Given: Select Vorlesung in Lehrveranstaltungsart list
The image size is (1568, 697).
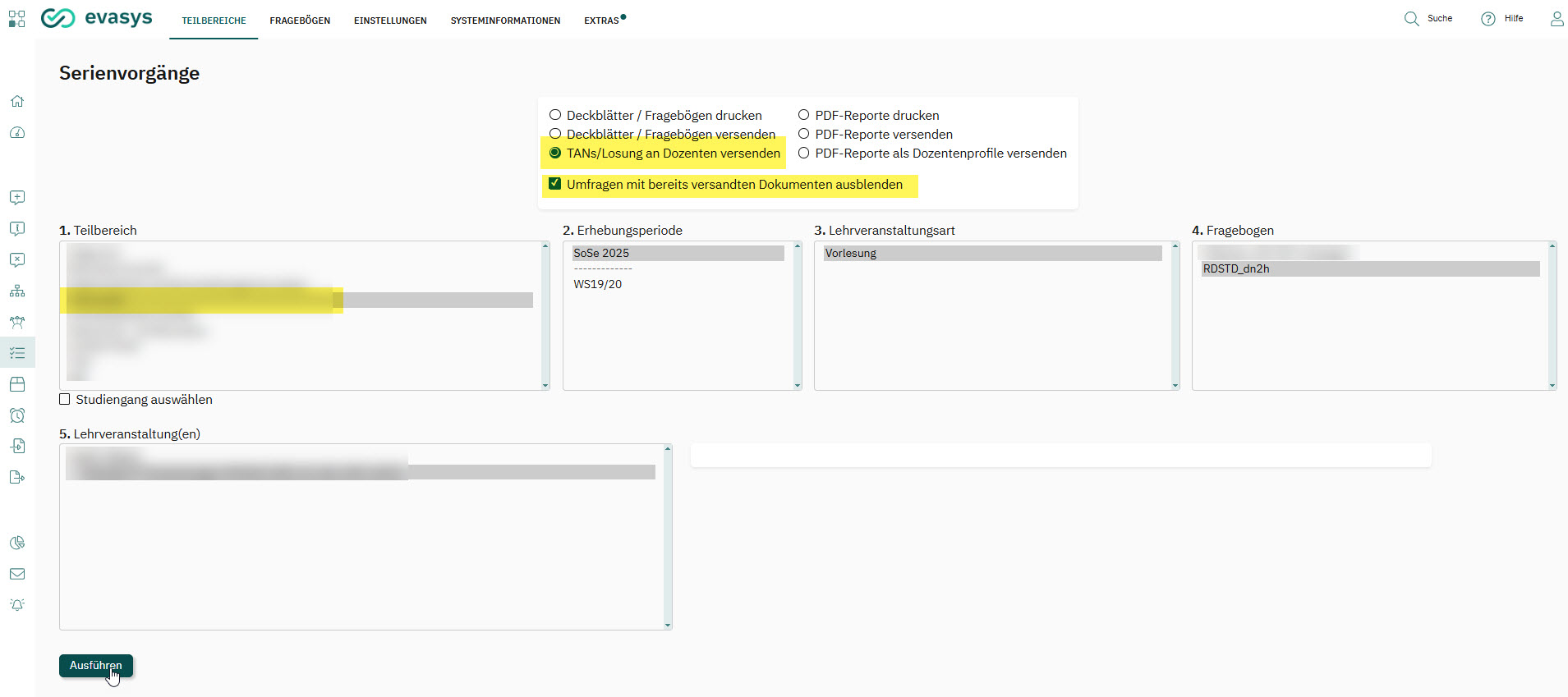Looking at the screenshot, I should point(993,253).
